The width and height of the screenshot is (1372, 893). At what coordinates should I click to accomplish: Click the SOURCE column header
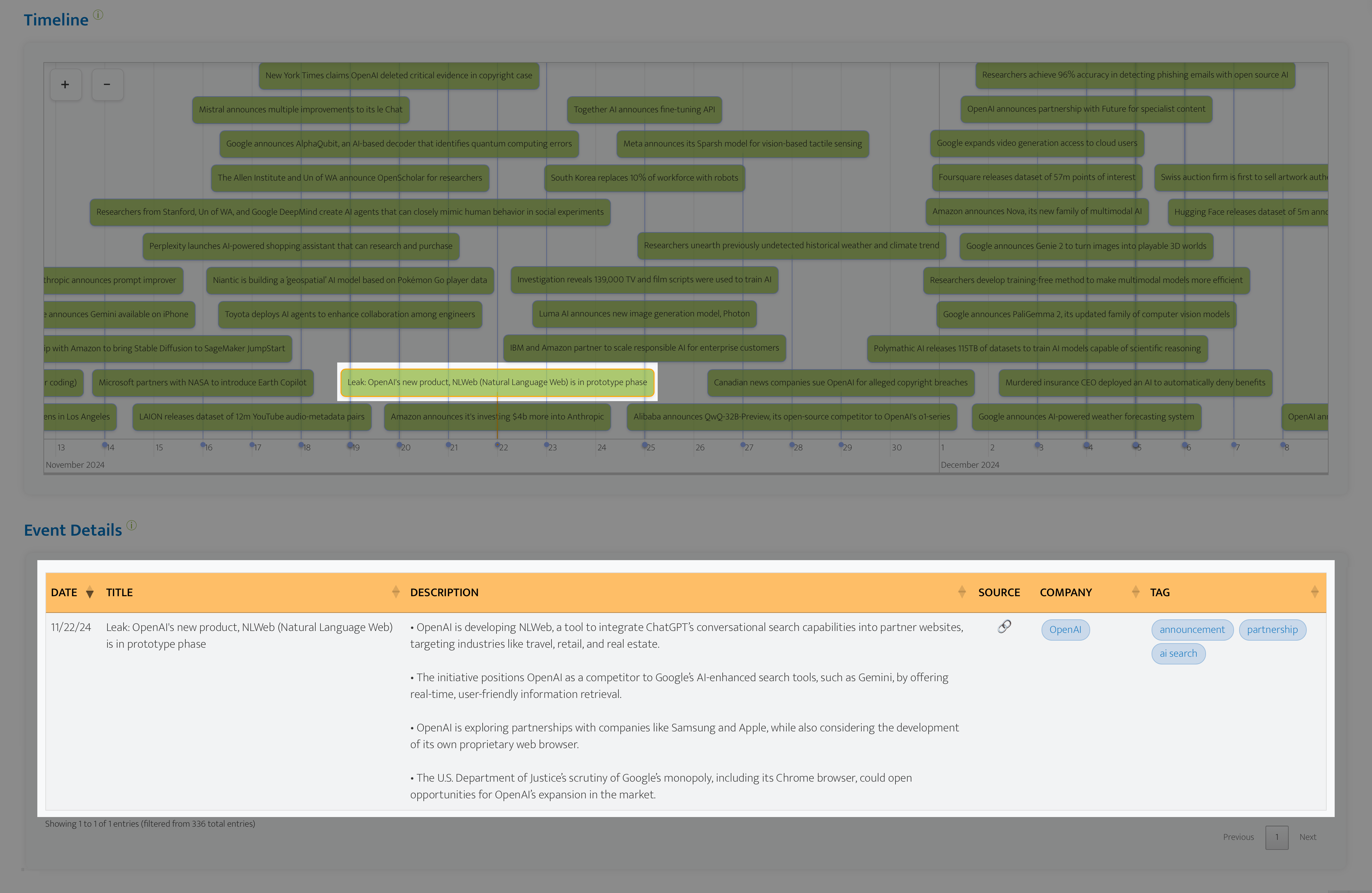point(999,592)
